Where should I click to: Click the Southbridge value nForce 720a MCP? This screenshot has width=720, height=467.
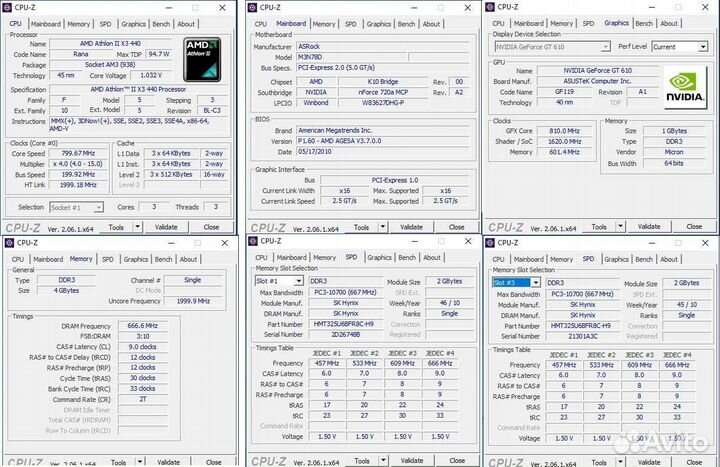pyautogui.click(x=383, y=92)
